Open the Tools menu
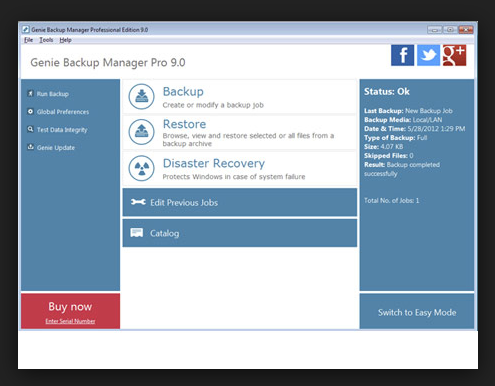 (46, 40)
